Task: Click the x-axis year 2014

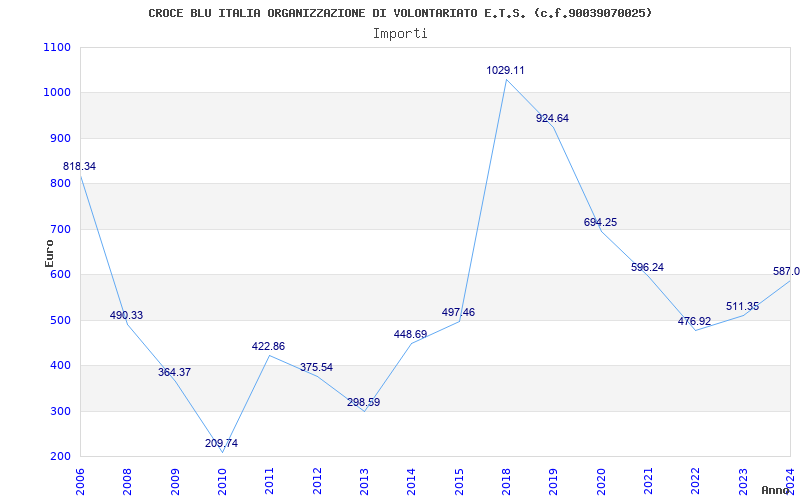Action: [412, 482]
